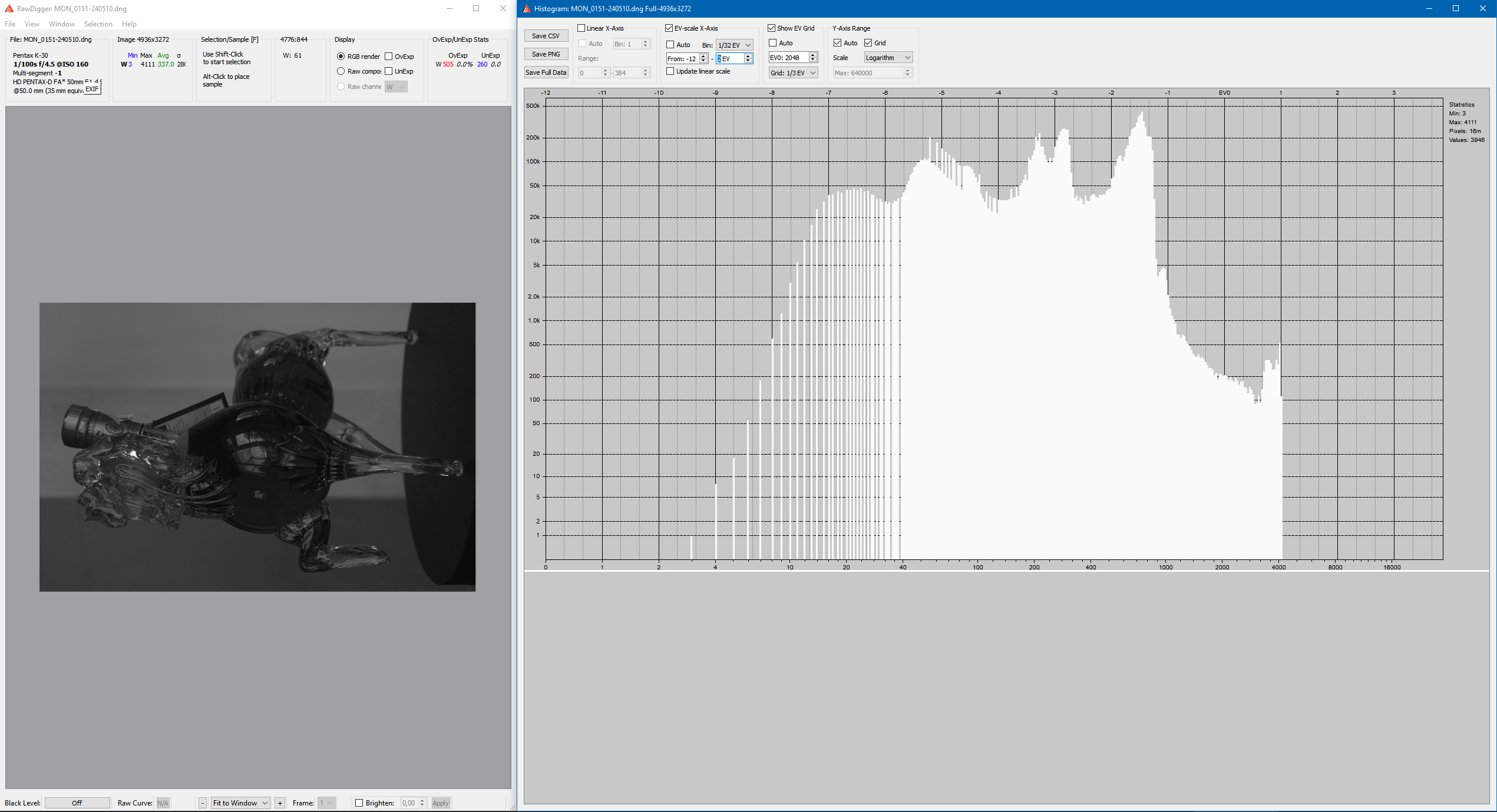Image resolution: width=1497 pixels, height=812 pixels.
Task: Click the zoom in plus button
Action: [x=280, y=803]
